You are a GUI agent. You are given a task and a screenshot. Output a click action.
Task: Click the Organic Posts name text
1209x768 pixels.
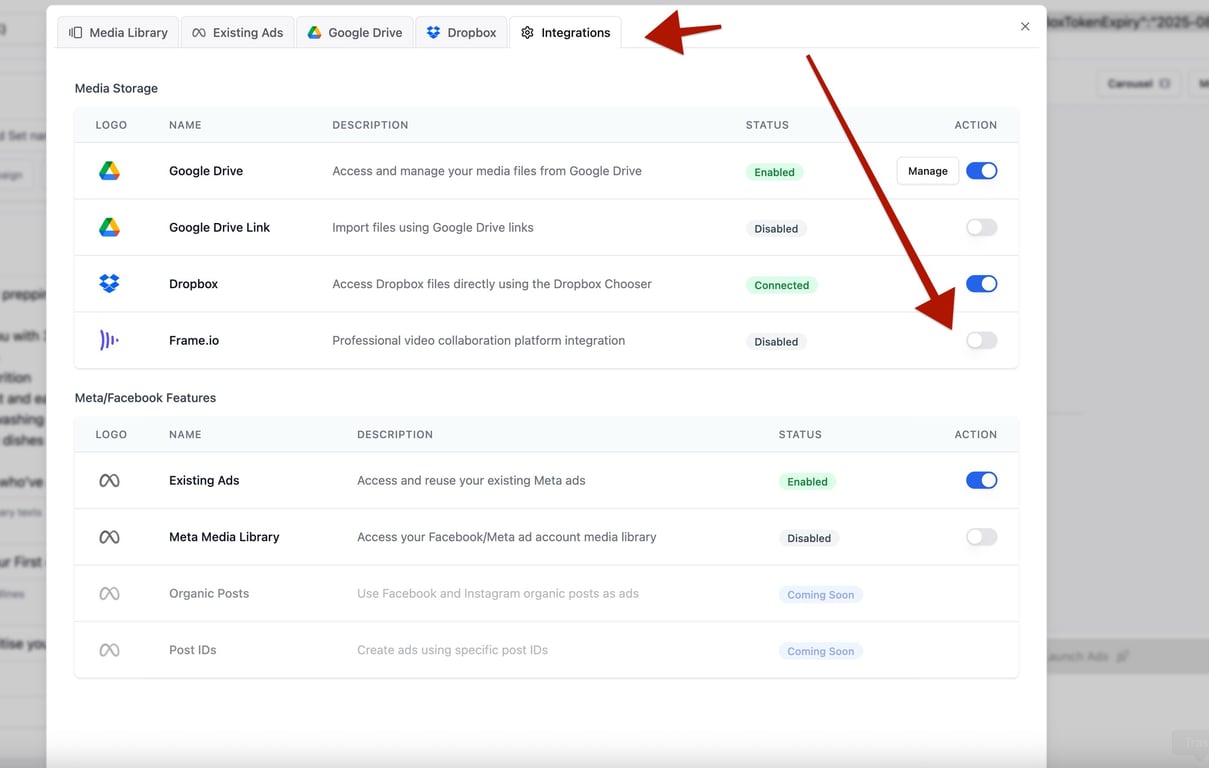pos(209,594)
